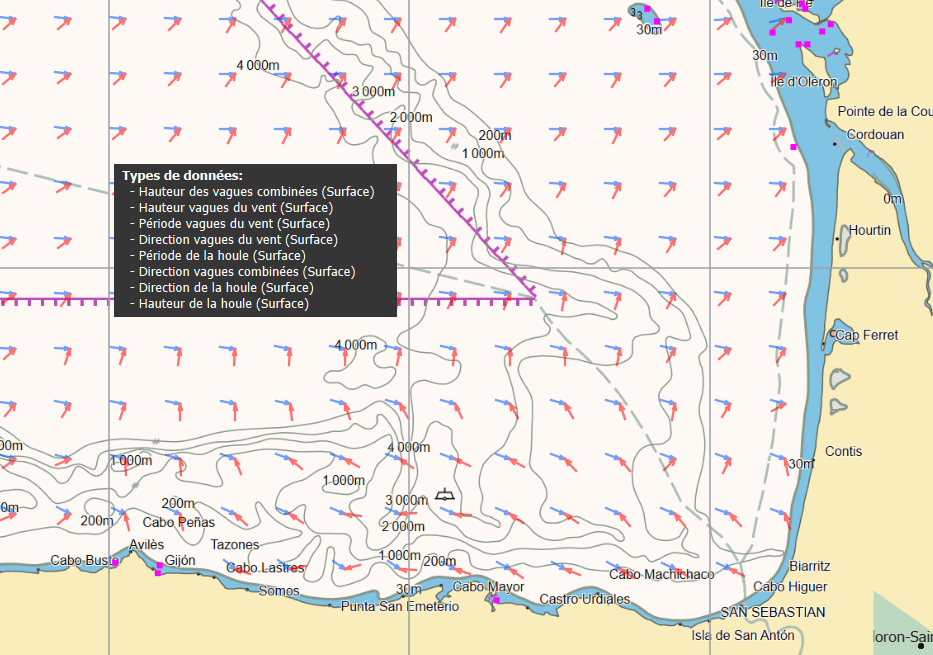Select the harbor marker near Cabo Busto
The height and width of the screenshot is (655, 933).
click(115, 563)
